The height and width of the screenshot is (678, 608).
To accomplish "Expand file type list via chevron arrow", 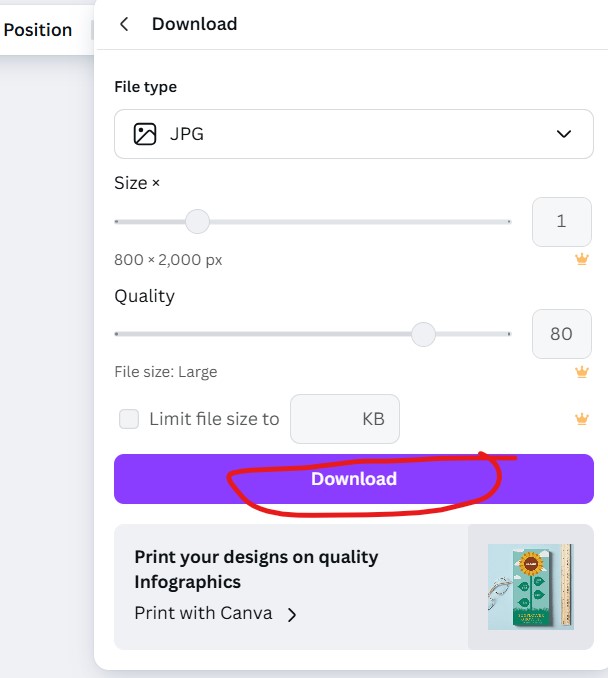I will (564, 134).
